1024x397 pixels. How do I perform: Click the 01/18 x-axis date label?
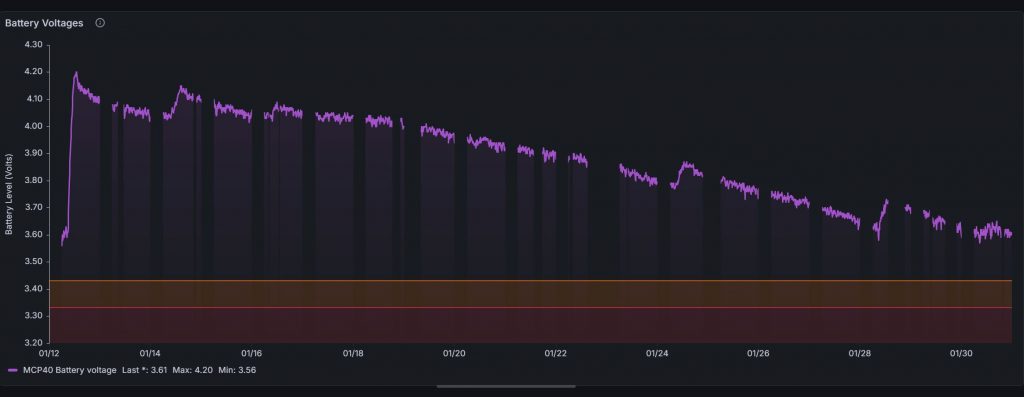pos(353,353)
